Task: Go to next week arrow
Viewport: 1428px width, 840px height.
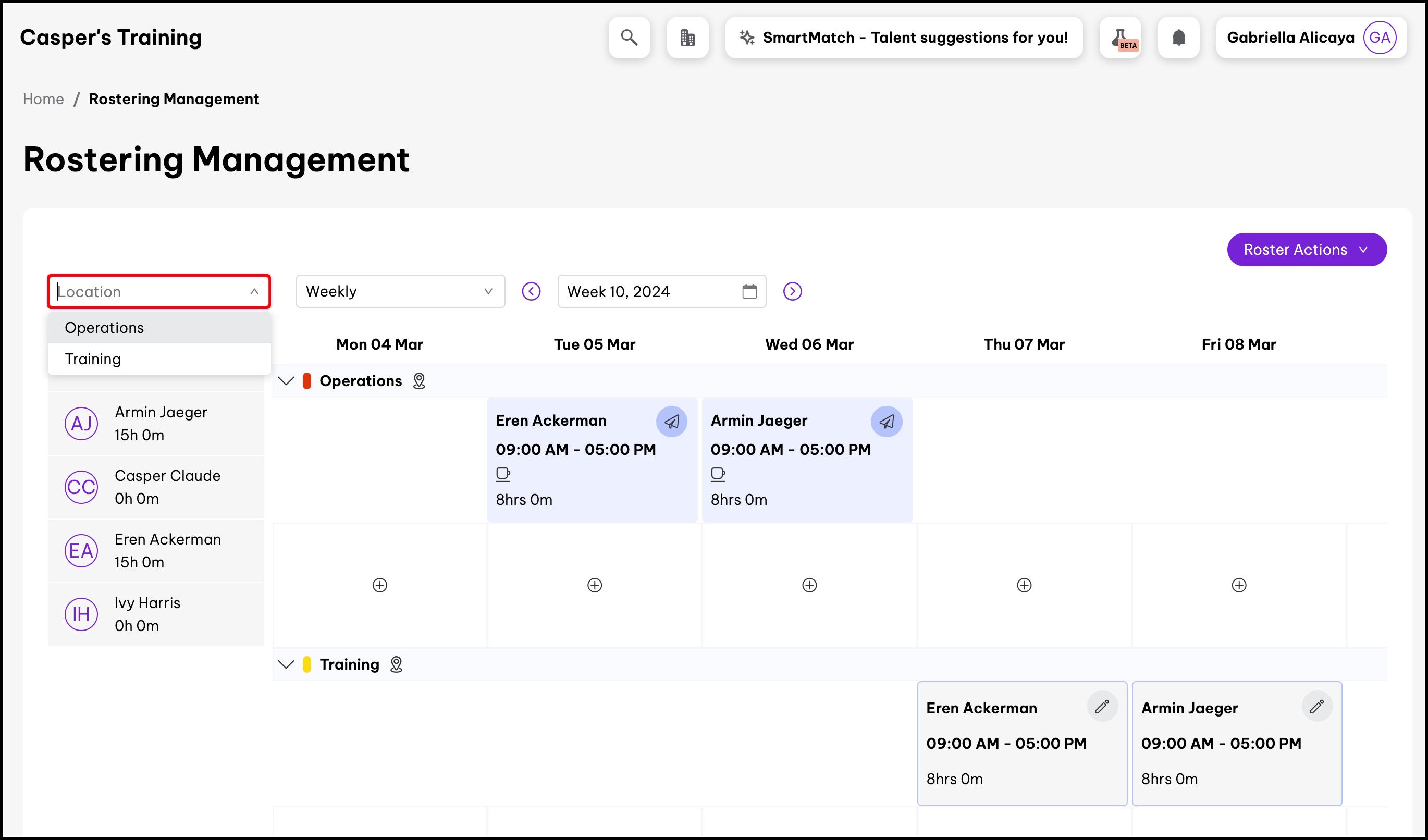Action: click(792, 292)
